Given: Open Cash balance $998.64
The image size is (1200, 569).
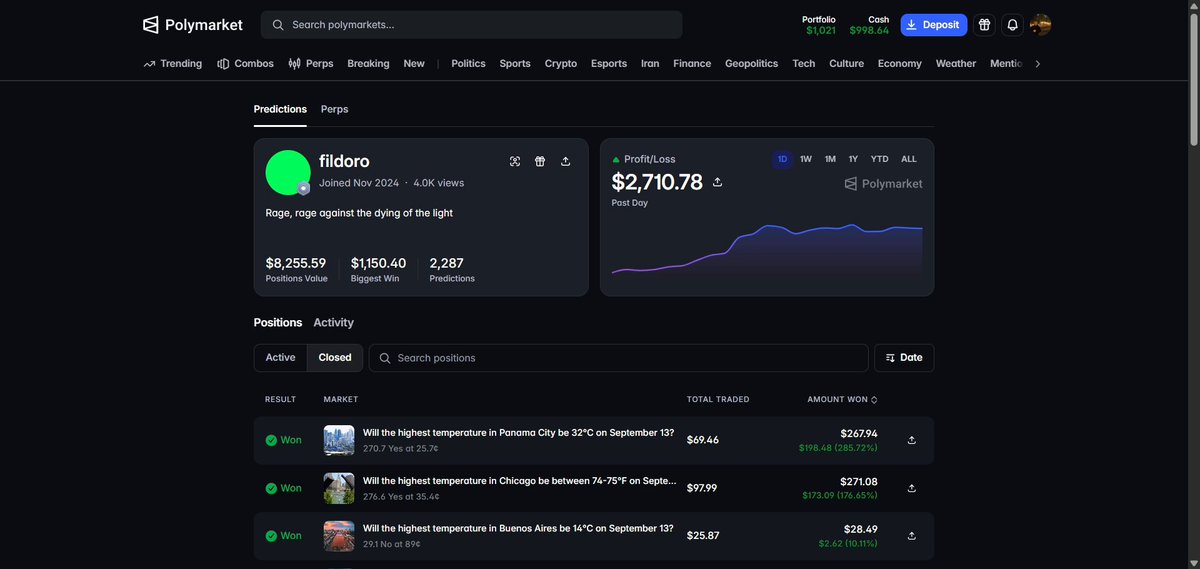Looking at the screenshot, I should tap(869, 25).
